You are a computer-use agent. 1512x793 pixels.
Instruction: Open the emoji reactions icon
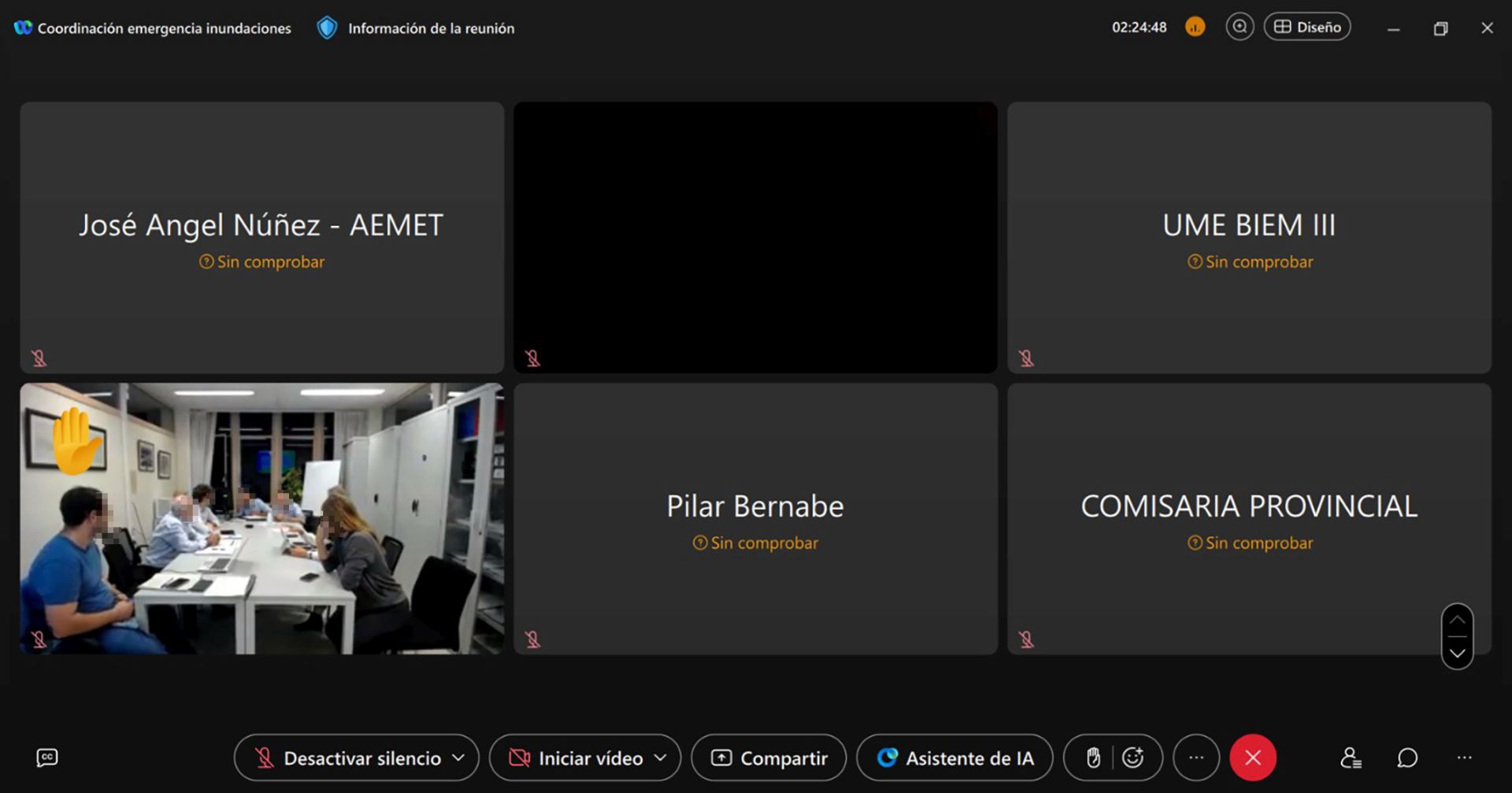(1133, 758)
